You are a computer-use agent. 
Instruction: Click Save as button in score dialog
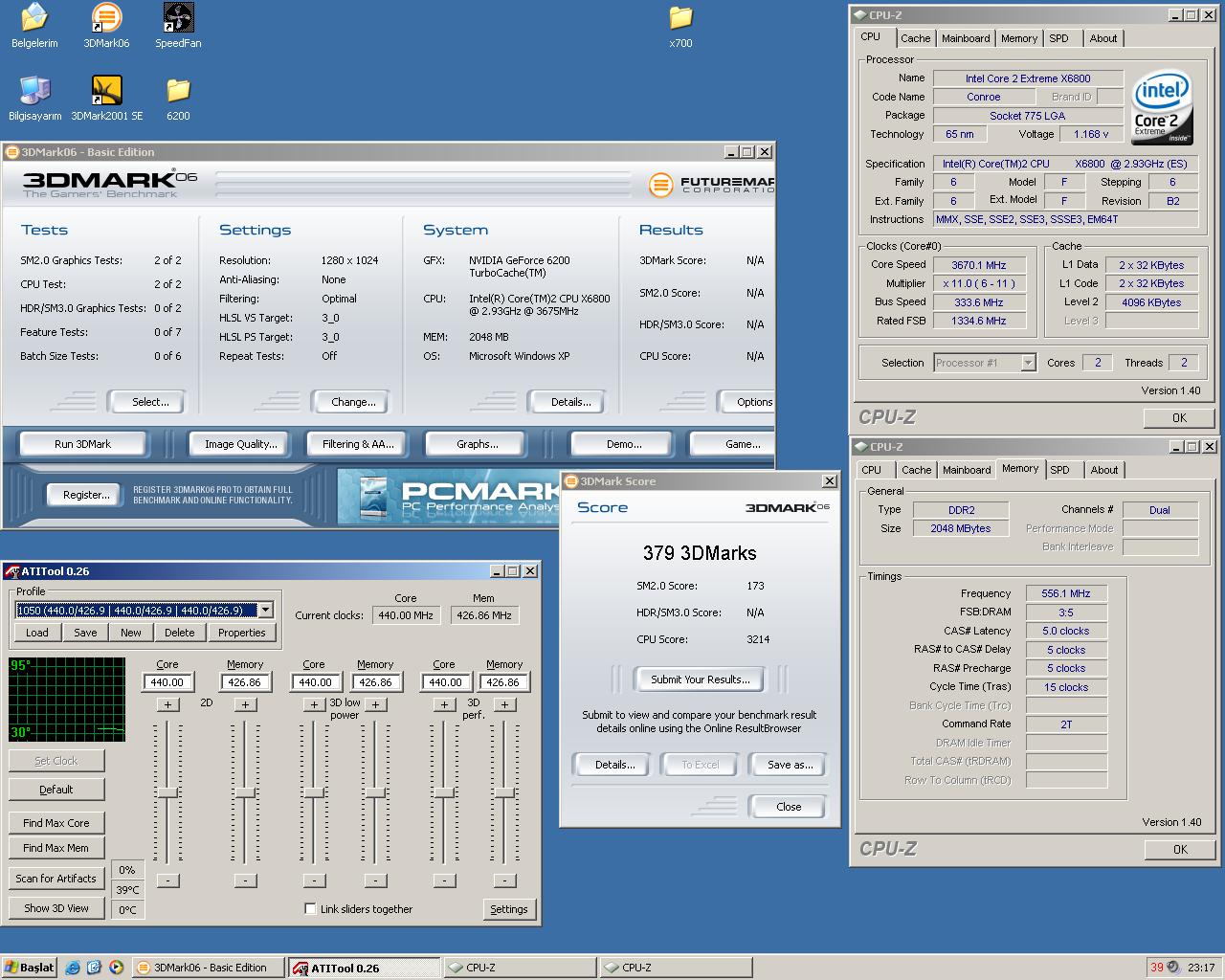coord(790,765)
